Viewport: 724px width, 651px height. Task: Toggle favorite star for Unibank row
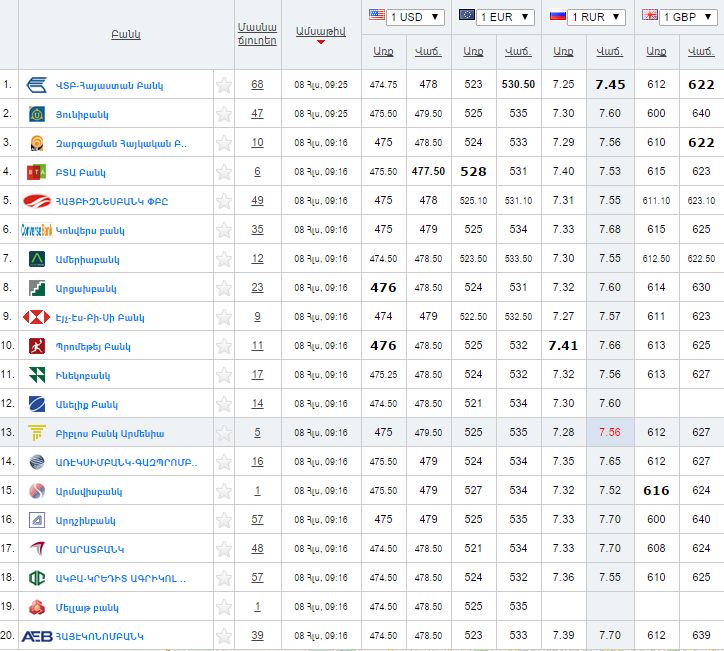coord(224,114)
